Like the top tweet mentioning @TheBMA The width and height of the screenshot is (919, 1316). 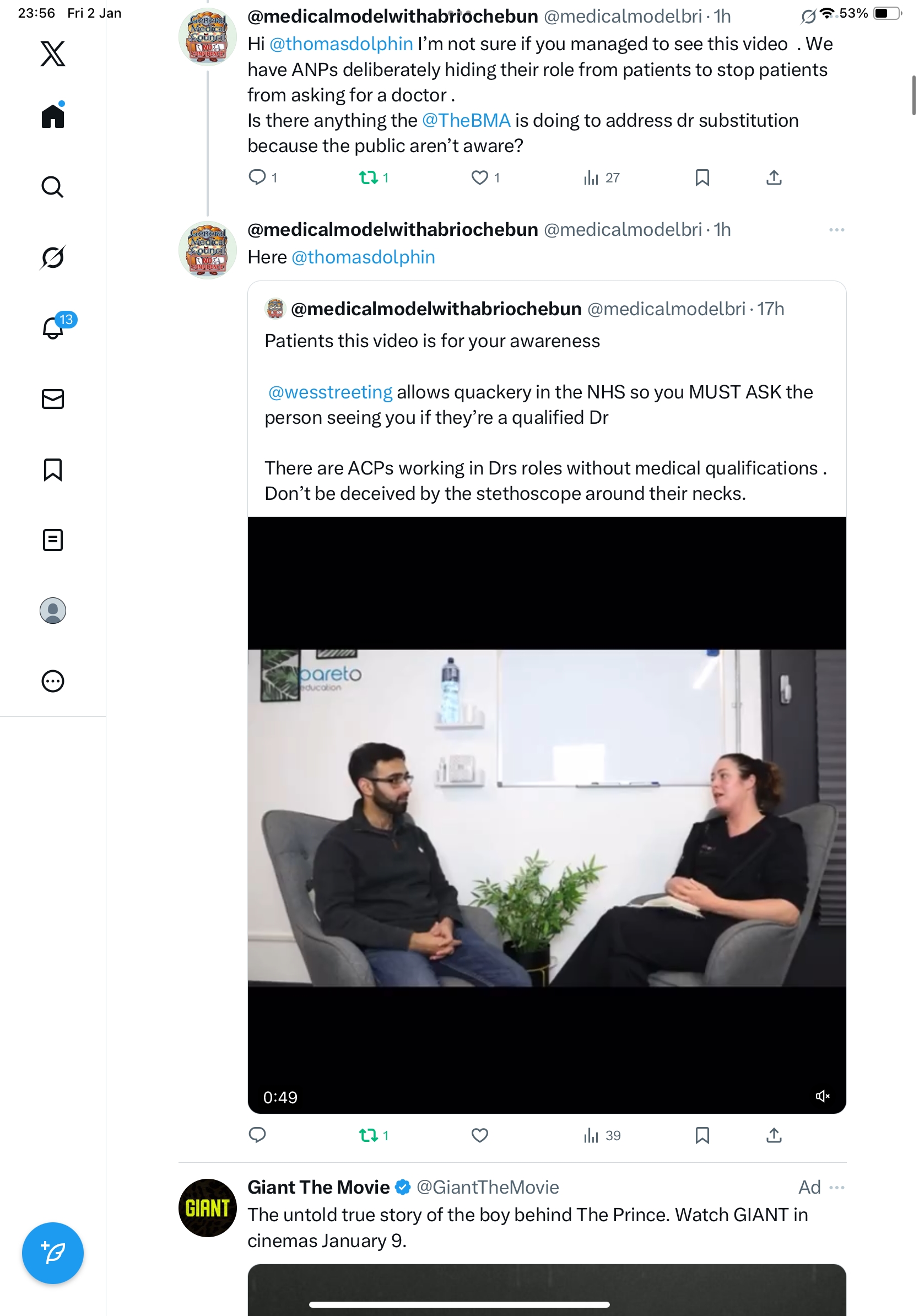479,177
